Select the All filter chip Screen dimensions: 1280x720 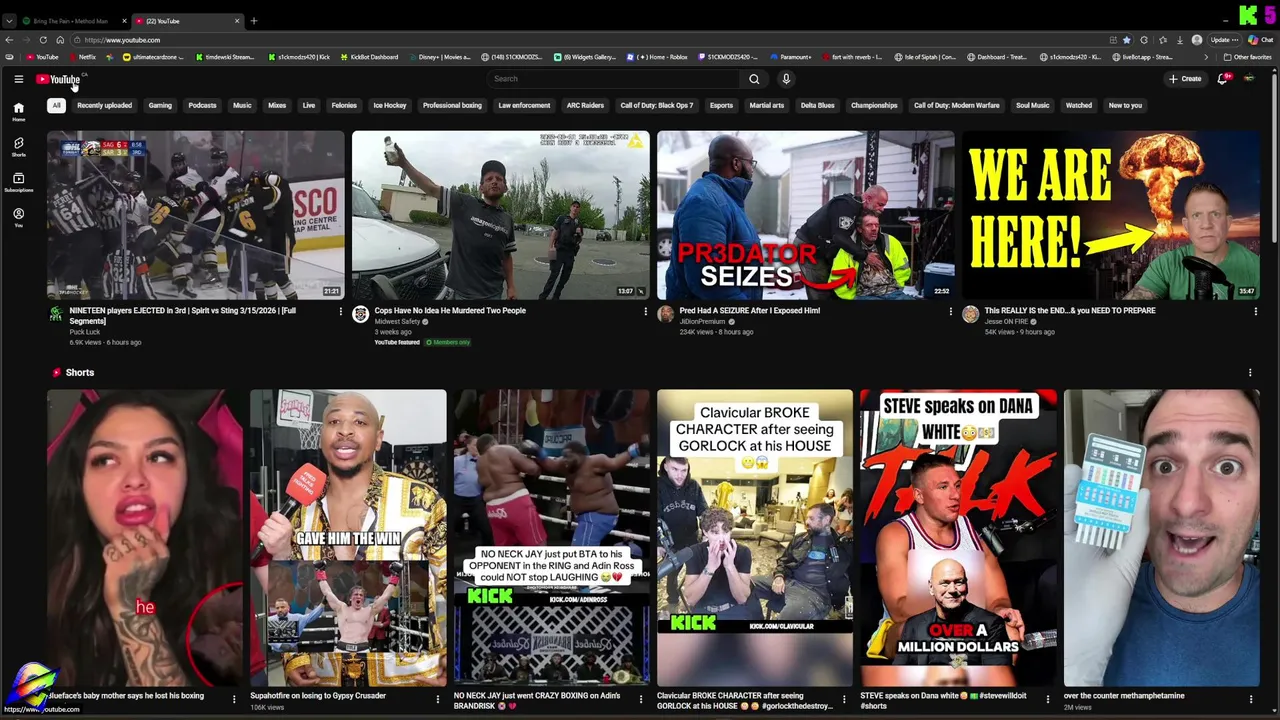point(56,105)
